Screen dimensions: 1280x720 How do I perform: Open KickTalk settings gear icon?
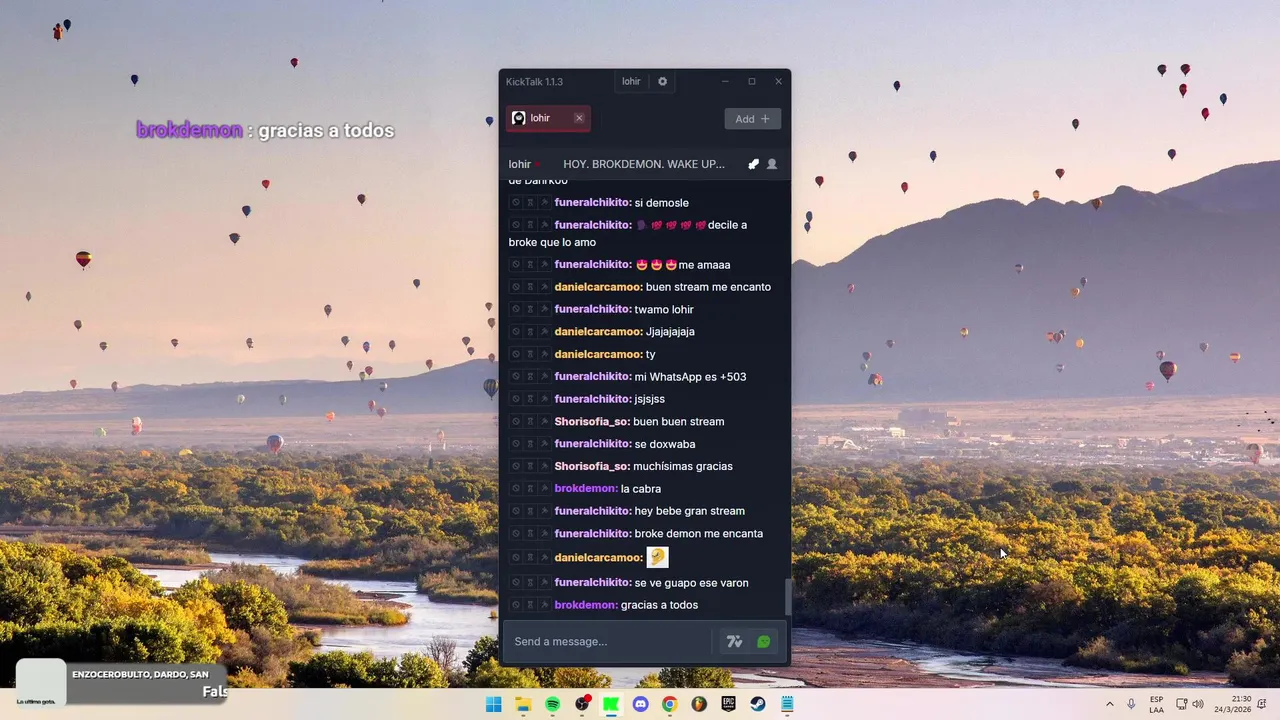(662, 82)
